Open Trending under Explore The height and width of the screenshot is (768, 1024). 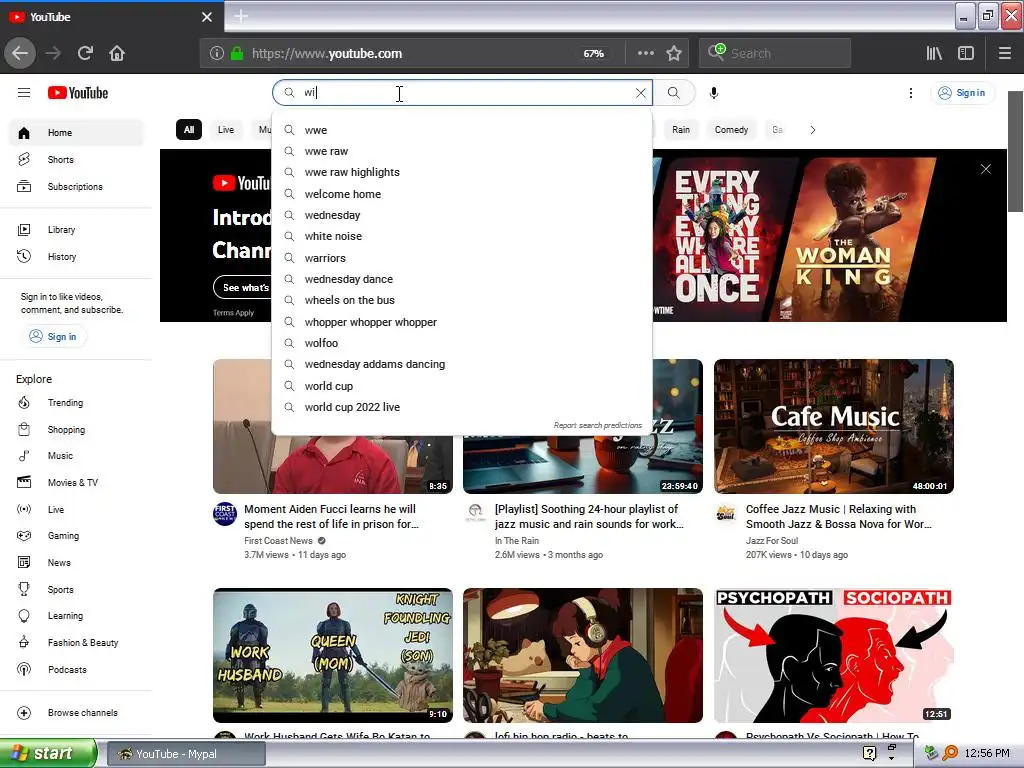(x=76, y=402)
